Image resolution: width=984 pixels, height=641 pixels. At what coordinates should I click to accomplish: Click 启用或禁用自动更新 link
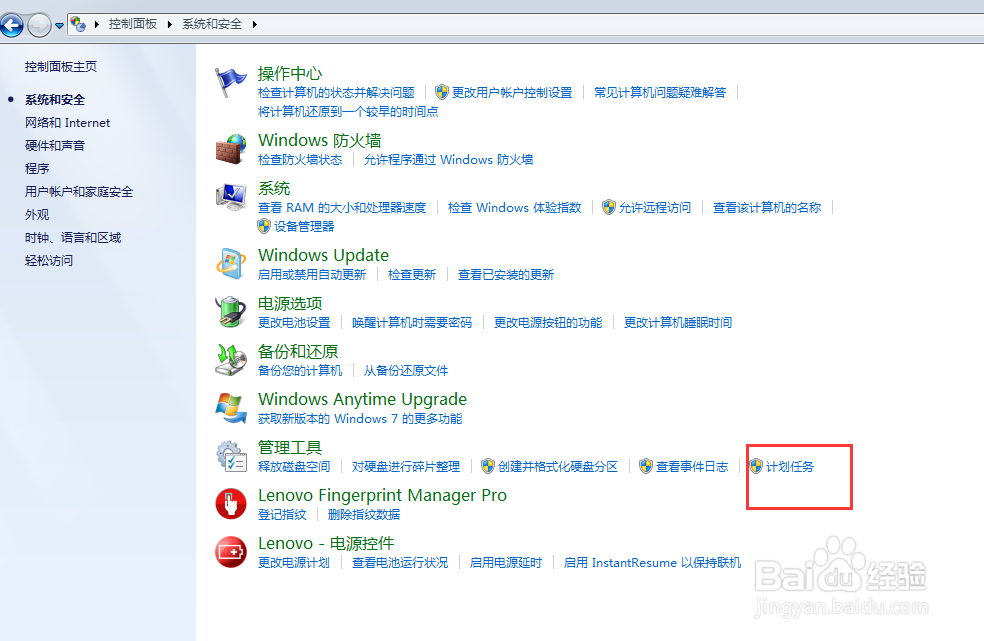point(312,274)
